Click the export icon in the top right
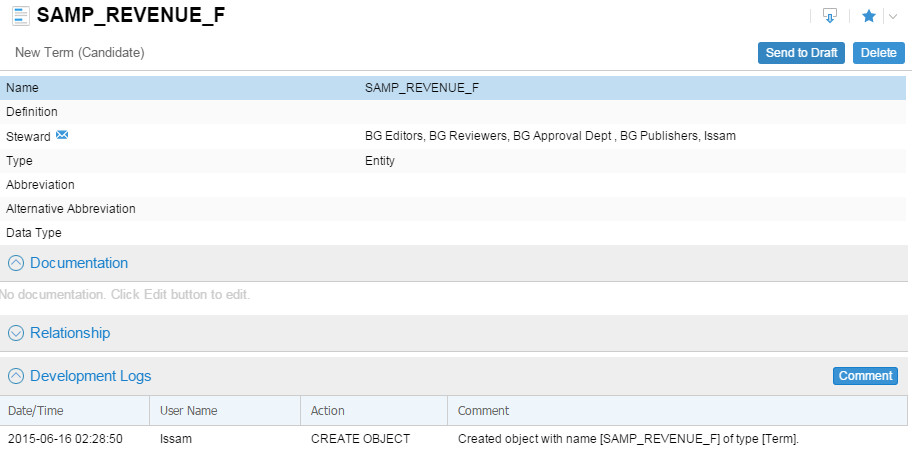912x451 pixels. pyautogui.click(x=830, y=16)
